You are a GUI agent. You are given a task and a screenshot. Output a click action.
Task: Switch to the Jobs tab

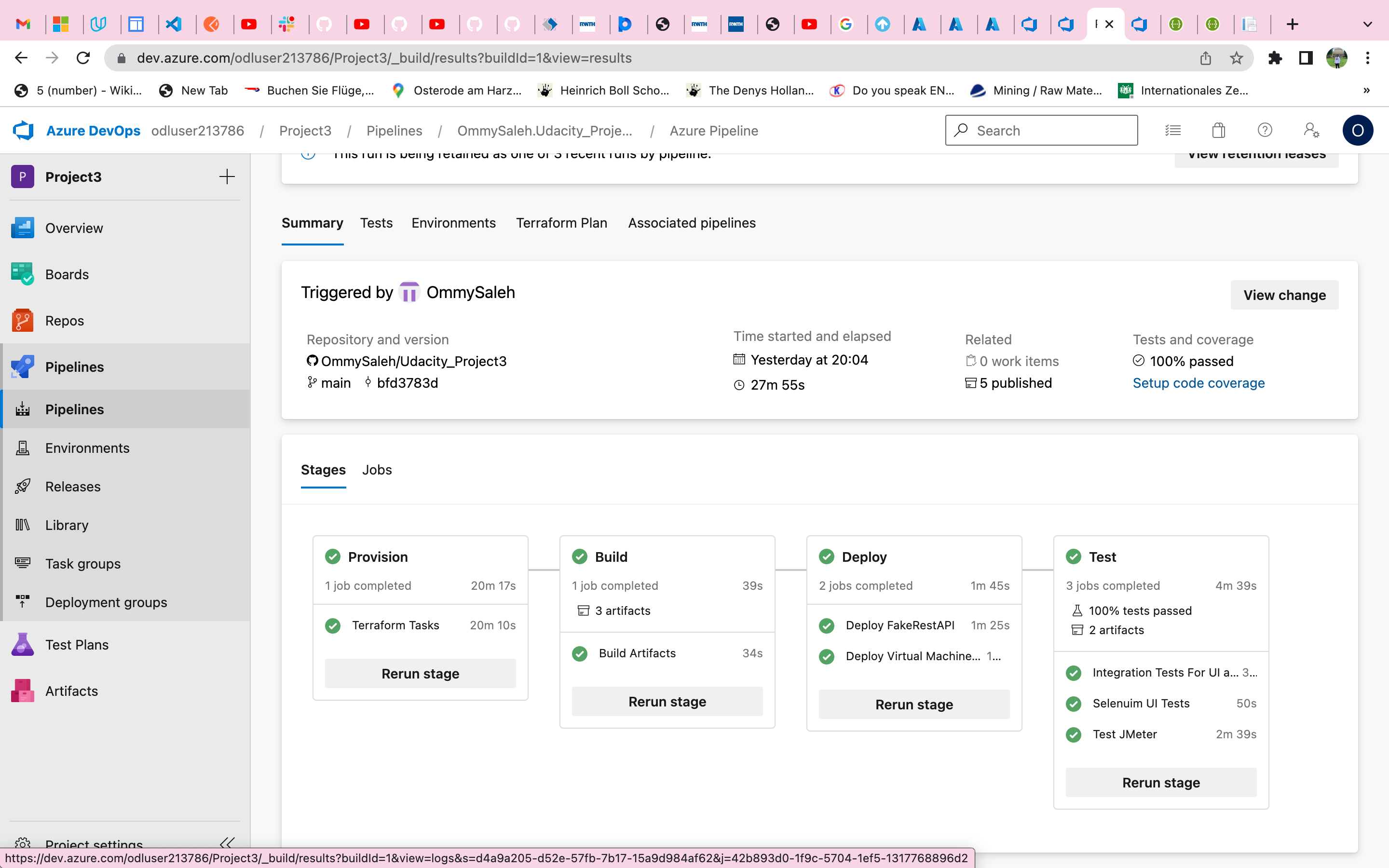coord(377,470)
